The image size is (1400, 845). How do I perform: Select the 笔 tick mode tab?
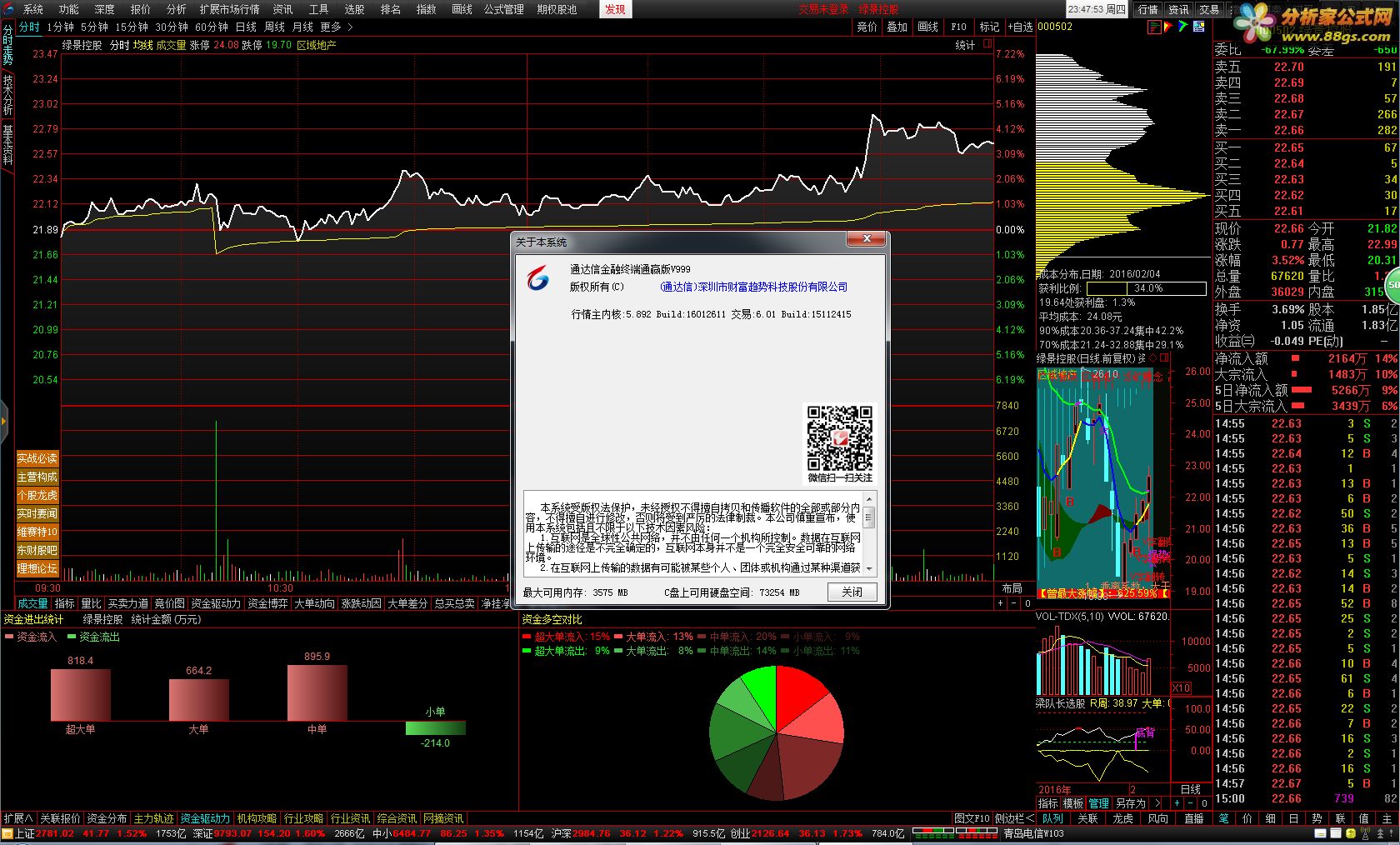tap(1223, 818)
